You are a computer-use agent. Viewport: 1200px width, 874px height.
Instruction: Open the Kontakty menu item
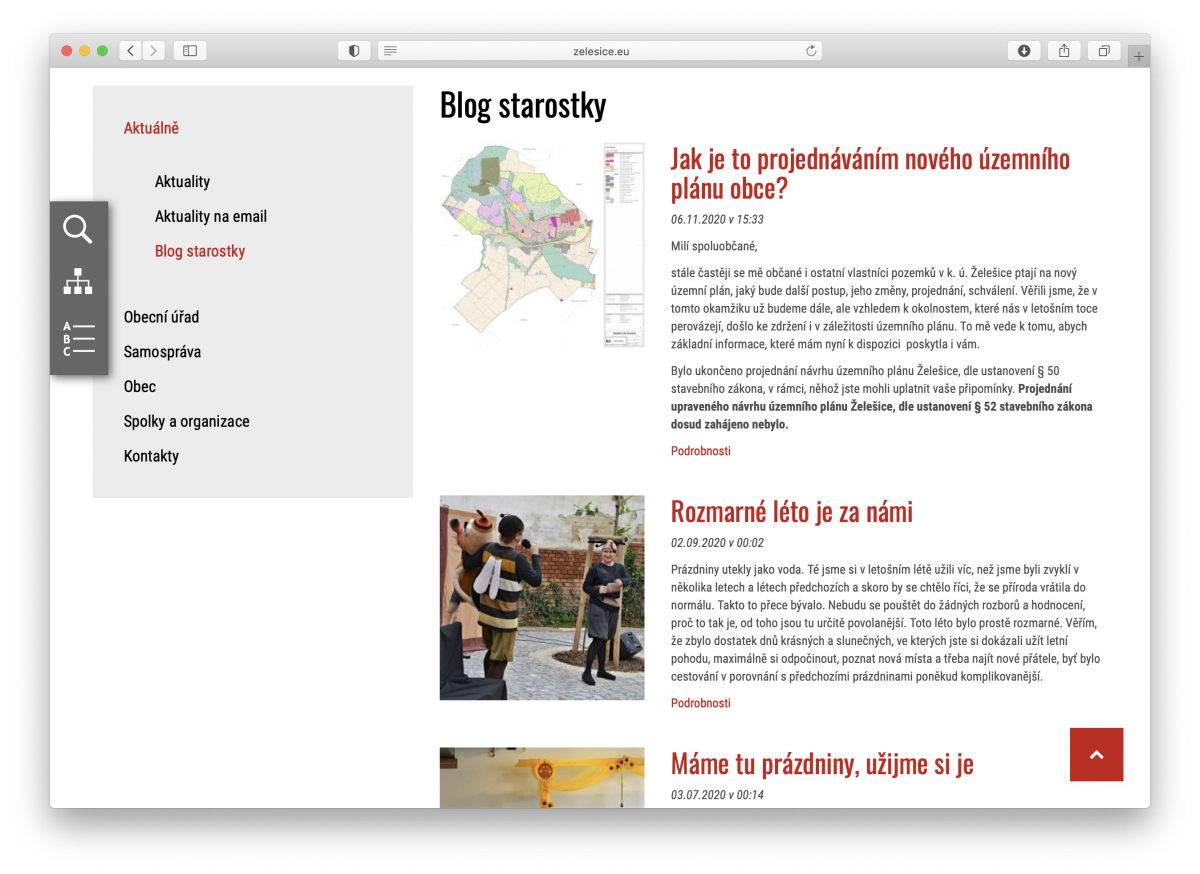151,455
